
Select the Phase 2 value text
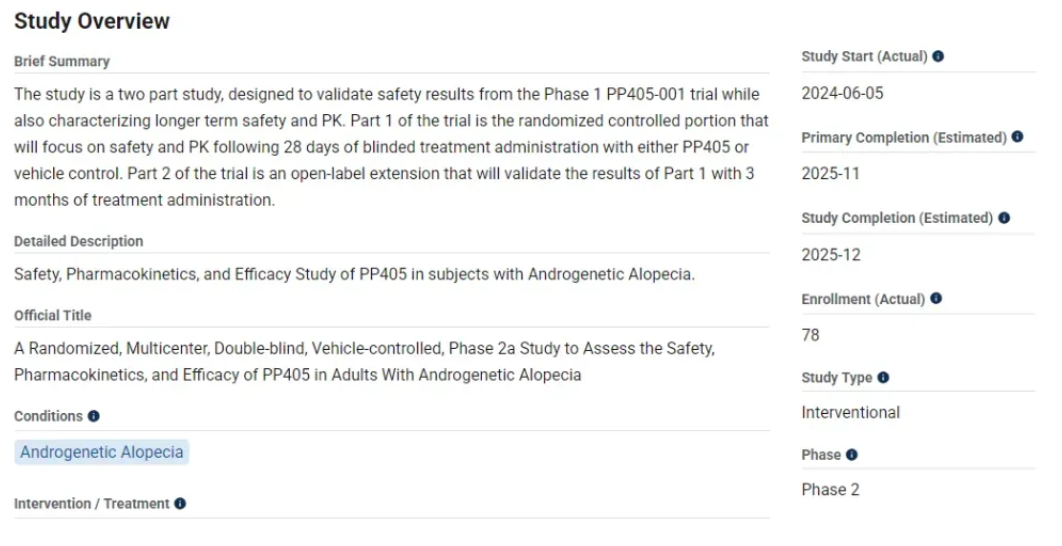coord(831,490)
